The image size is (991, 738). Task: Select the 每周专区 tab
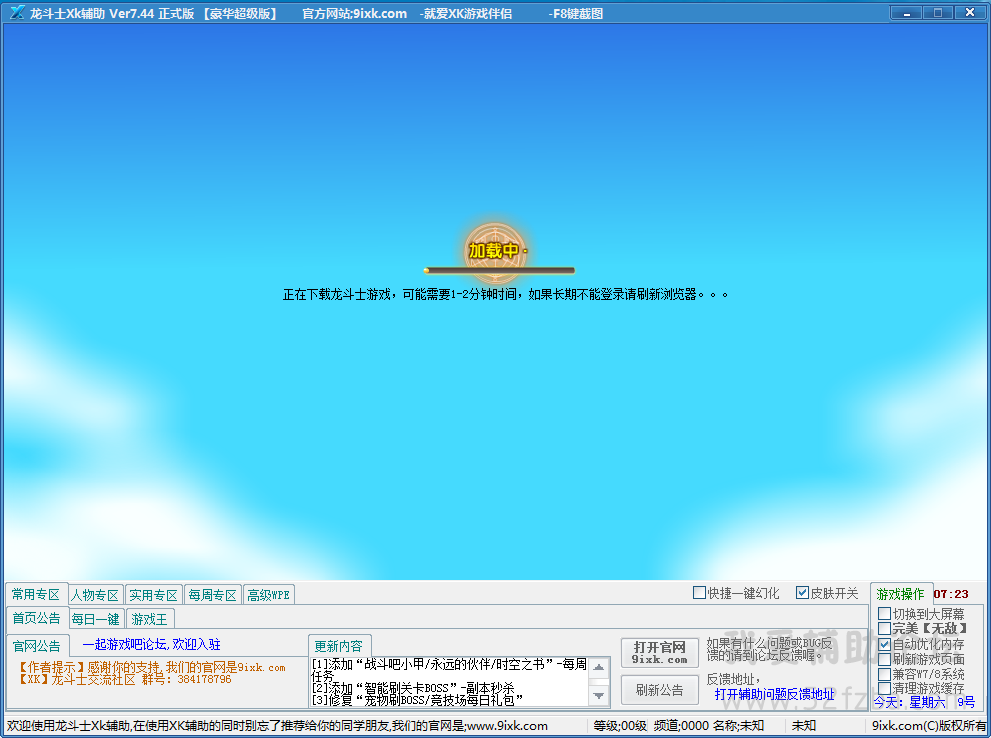(212, 595)
